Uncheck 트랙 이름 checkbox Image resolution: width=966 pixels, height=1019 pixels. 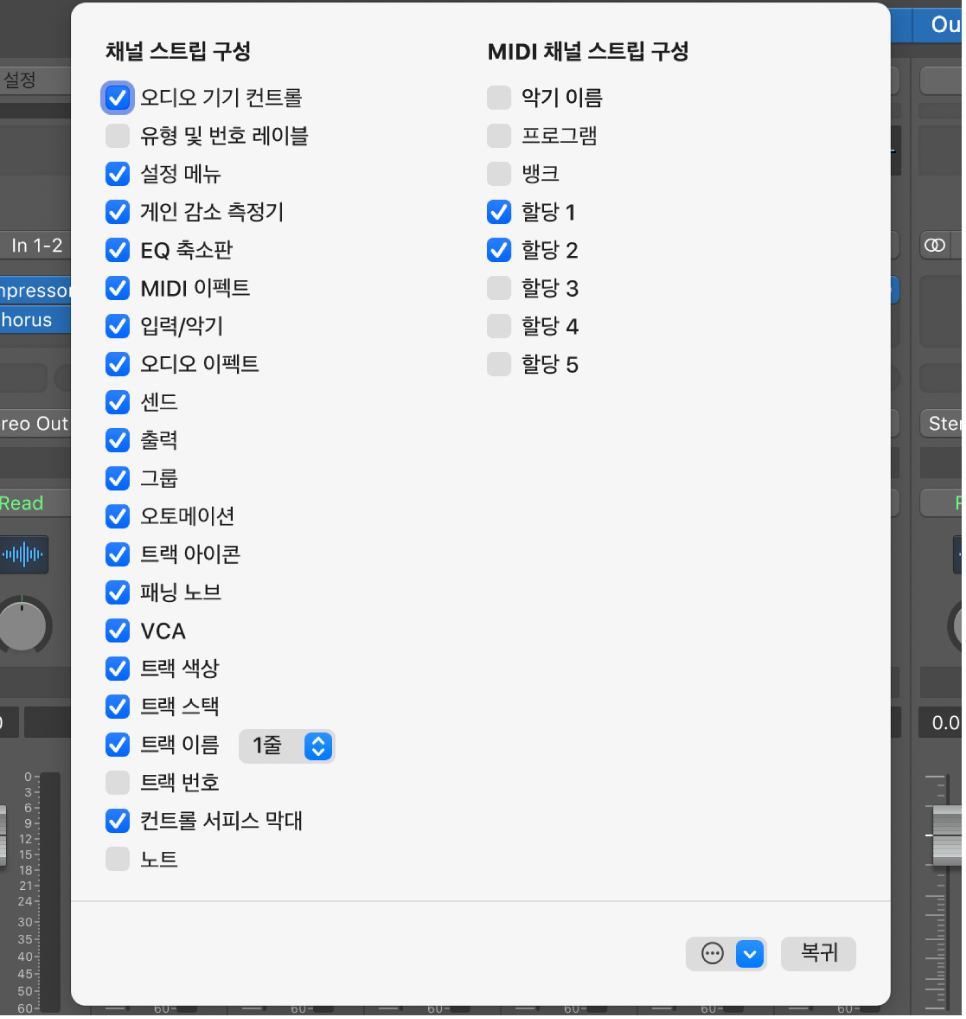coord(118,745)
